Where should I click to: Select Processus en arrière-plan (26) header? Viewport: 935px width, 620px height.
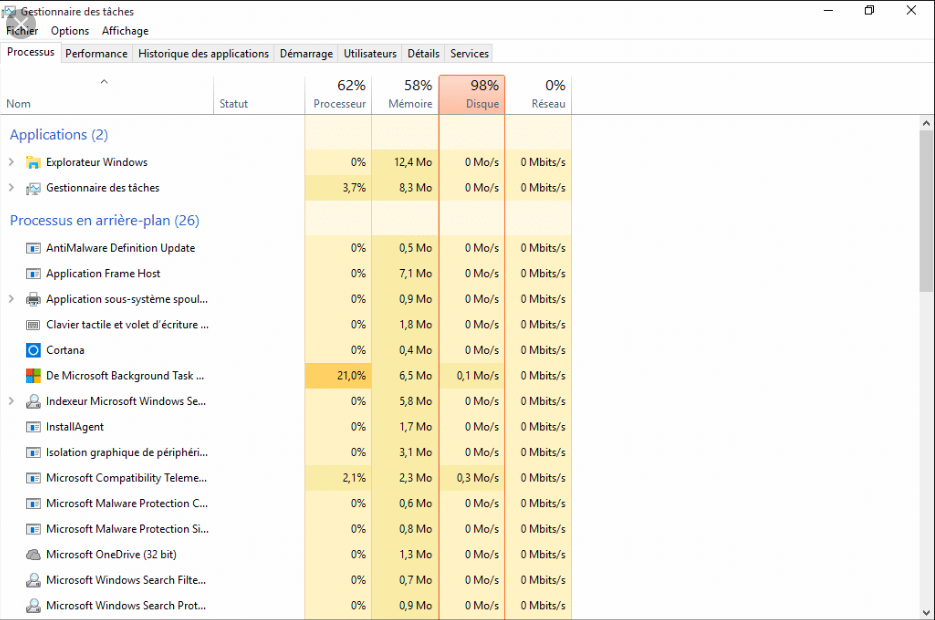104,221
